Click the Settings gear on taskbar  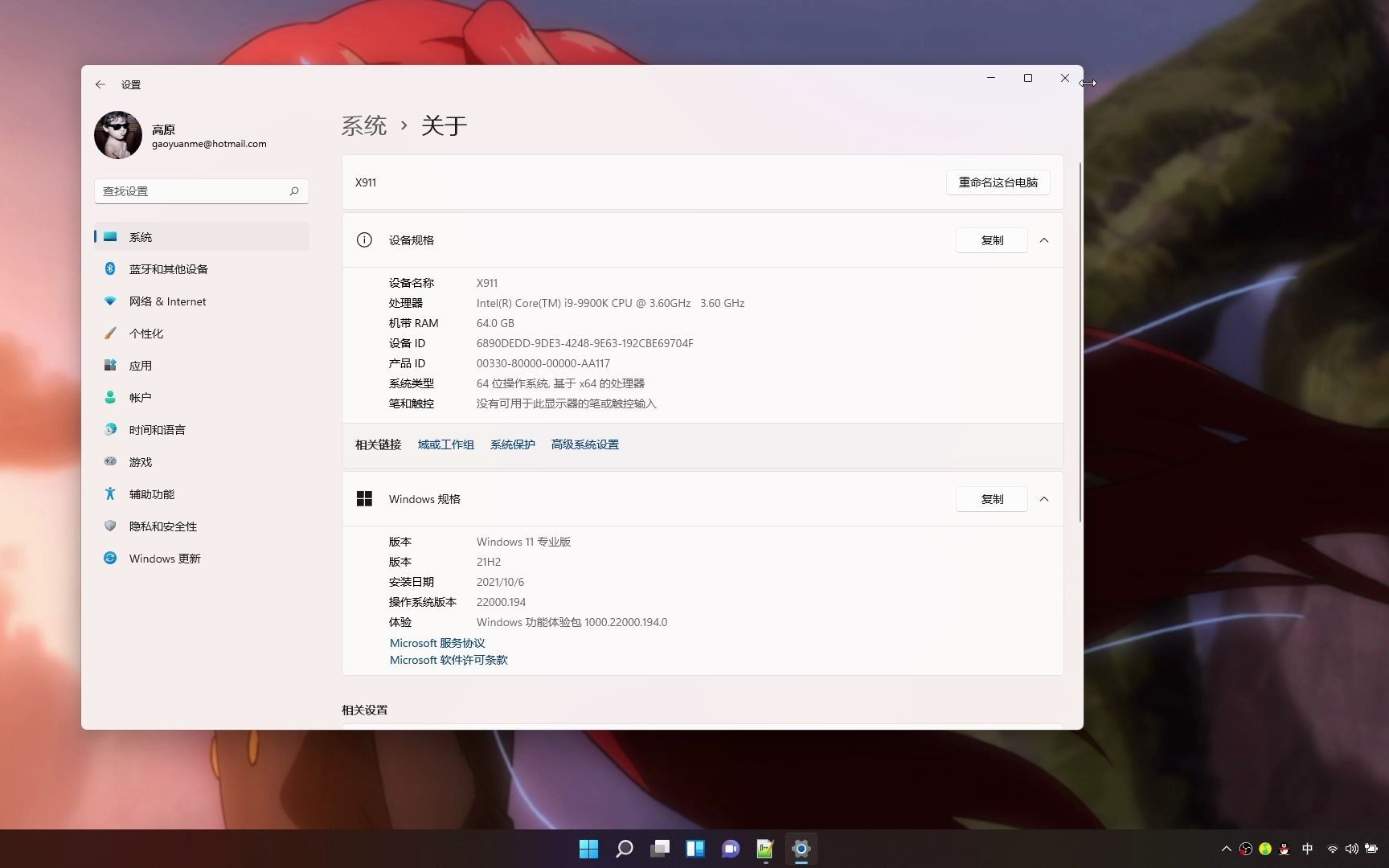click(801, 849)
